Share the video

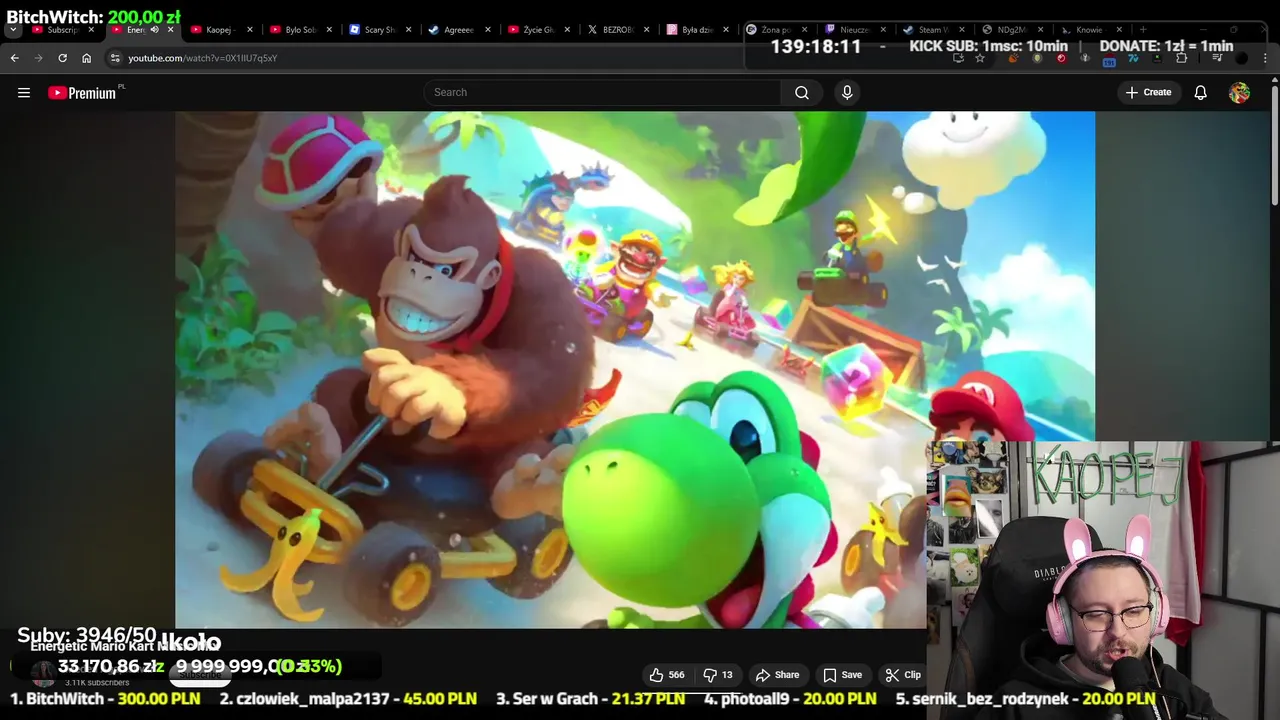pos(777,675)
